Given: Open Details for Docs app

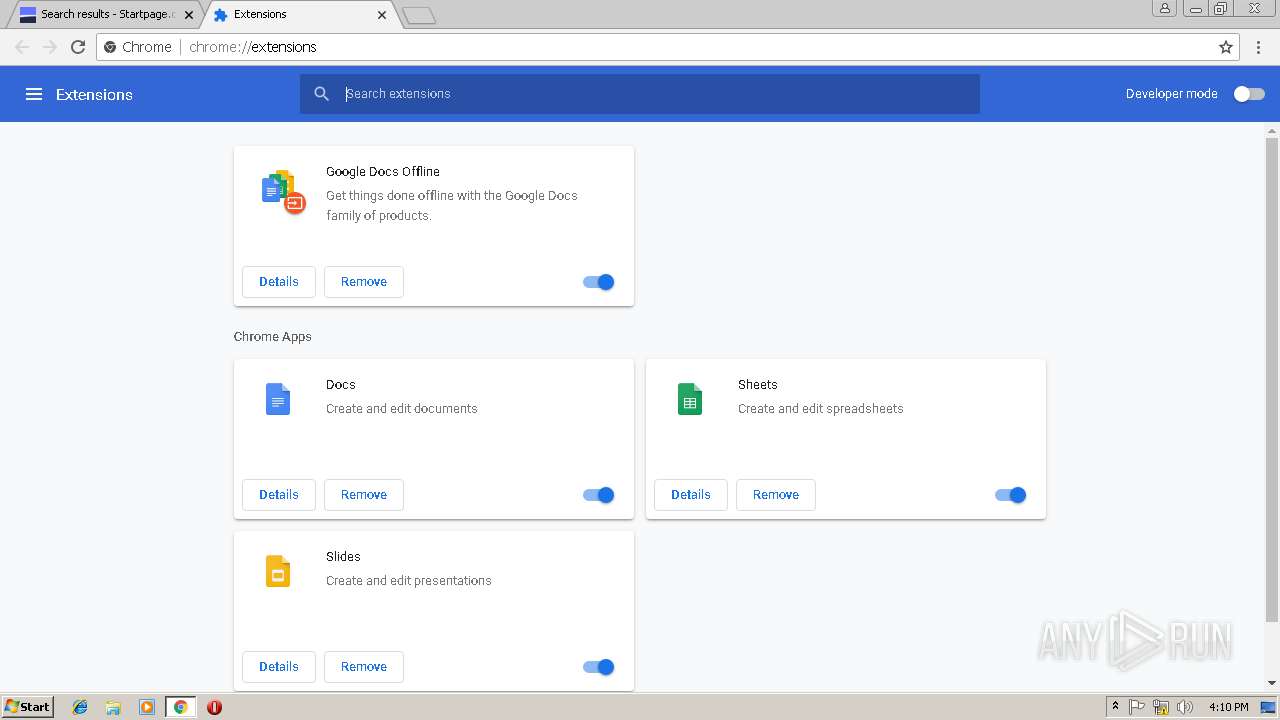Looking at the screenshot, I should (x=279, y=495).
